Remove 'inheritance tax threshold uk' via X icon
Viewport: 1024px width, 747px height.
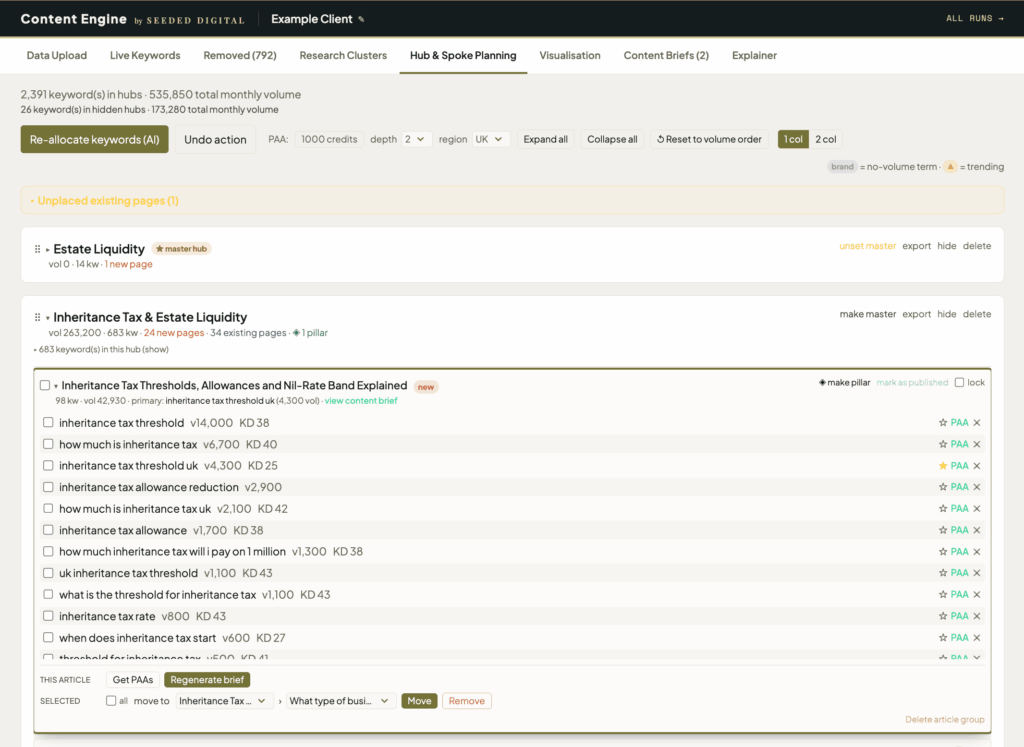pyautogui.click(x=977, y=466)
